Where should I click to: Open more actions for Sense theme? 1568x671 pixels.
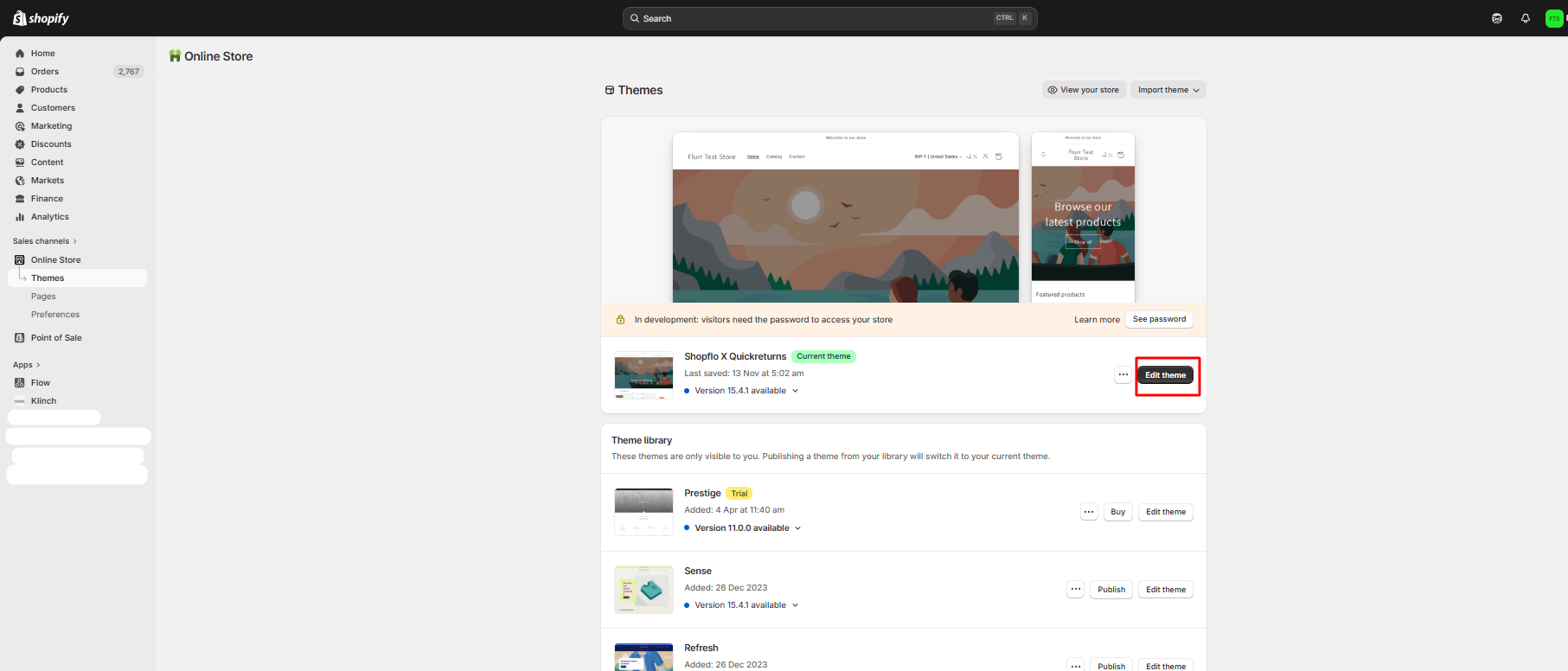coord(1076,590)
